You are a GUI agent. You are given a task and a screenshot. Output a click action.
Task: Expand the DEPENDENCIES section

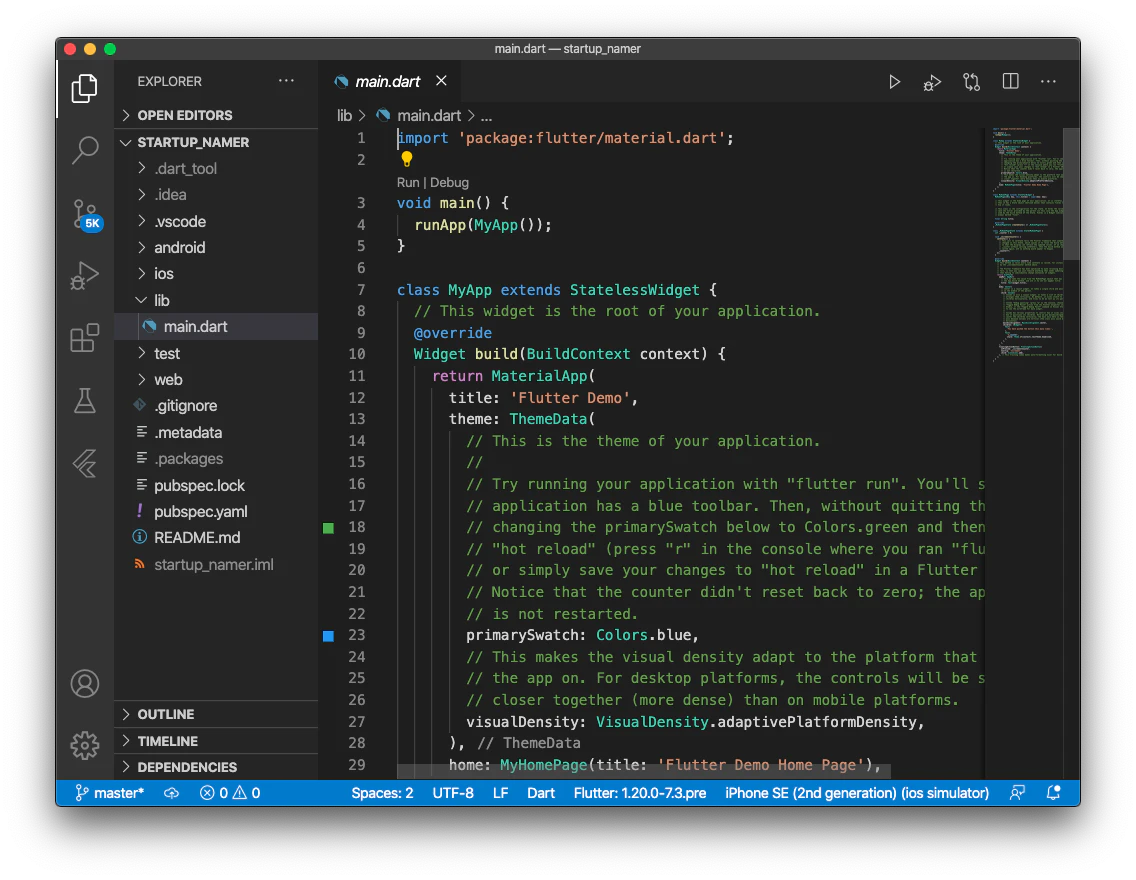(x=187, y=767)
